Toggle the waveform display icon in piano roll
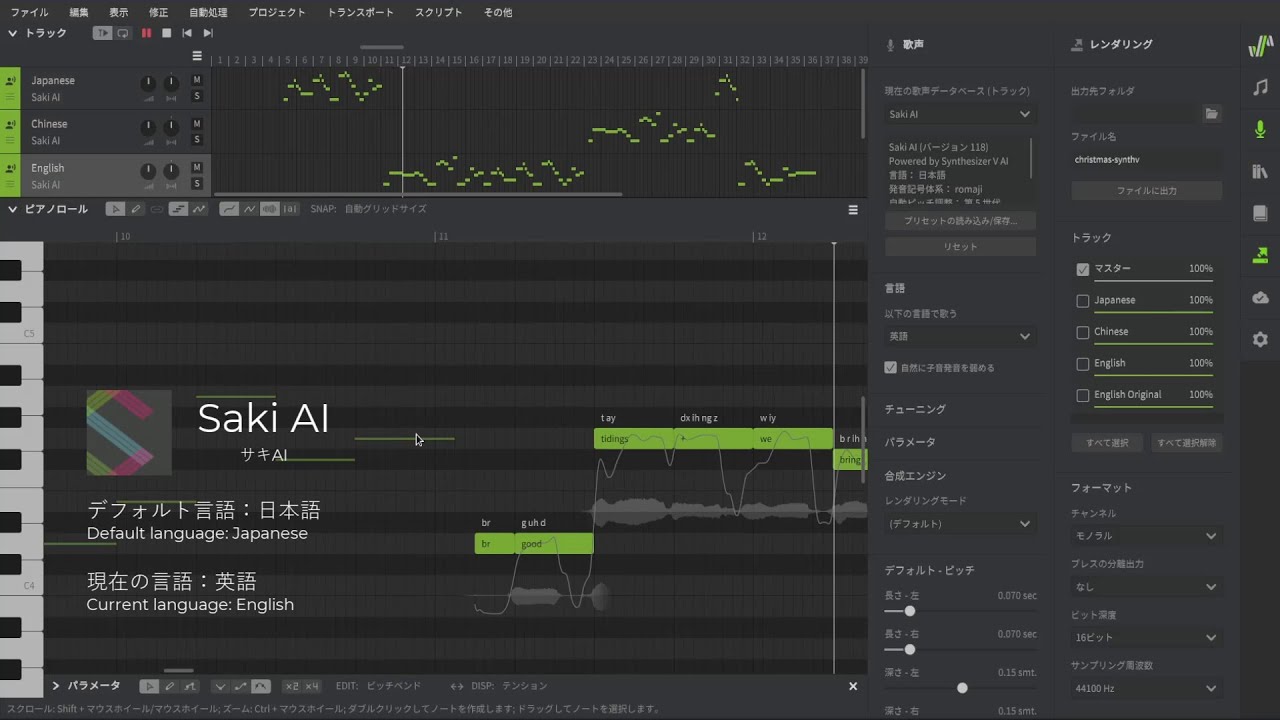Image resolution: width=1280 pixels, height=720 pixels. [x=269, y=209]
